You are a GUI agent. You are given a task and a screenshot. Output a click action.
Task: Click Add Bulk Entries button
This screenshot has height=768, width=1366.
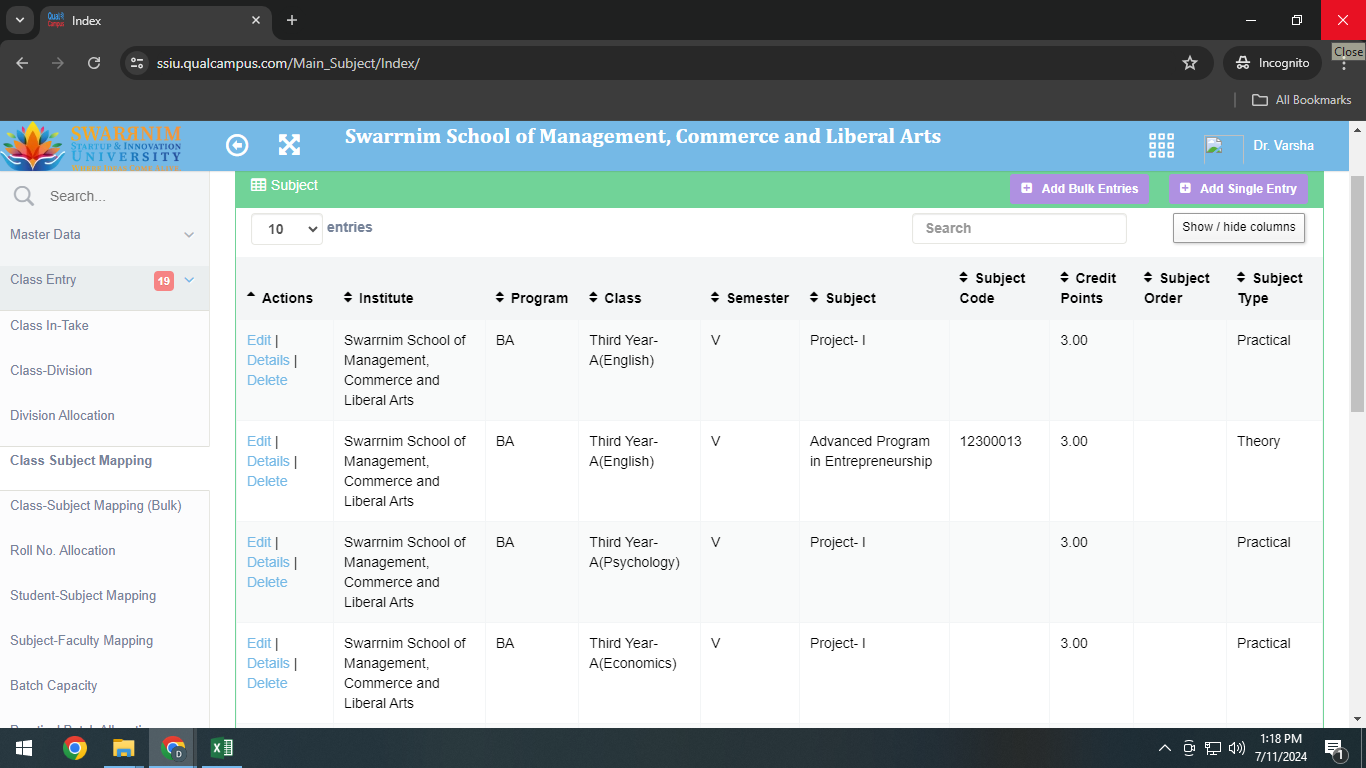pyautogui.click(x=1079, y=189)
